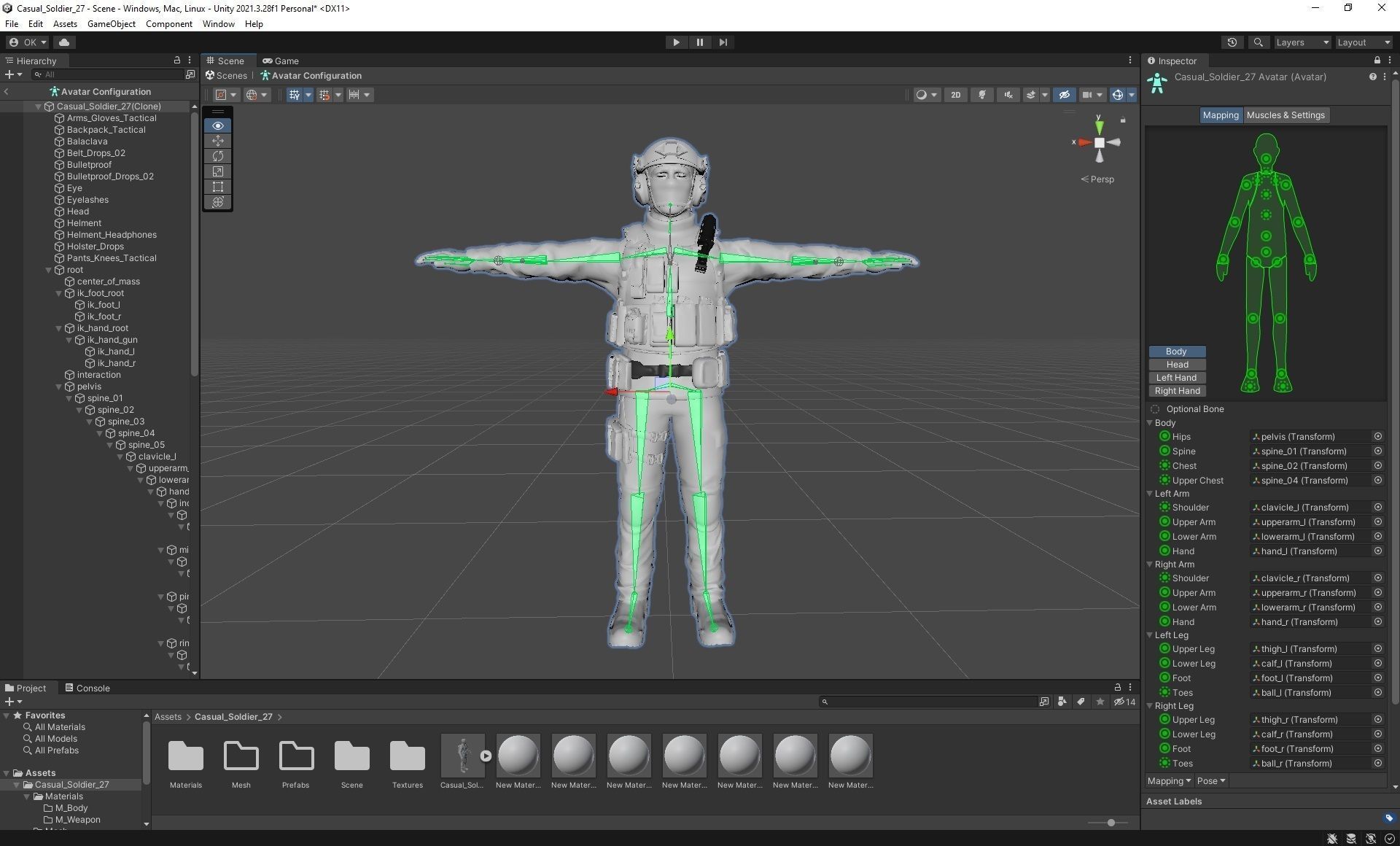Open the Component menu
The height and width of the screenshot is (846, 1400).
(168, 24)
